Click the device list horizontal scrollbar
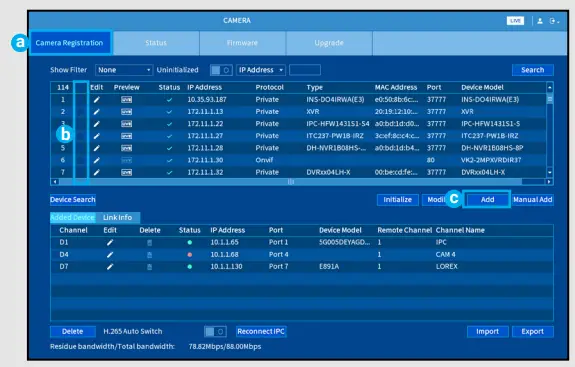 point(290,182)
